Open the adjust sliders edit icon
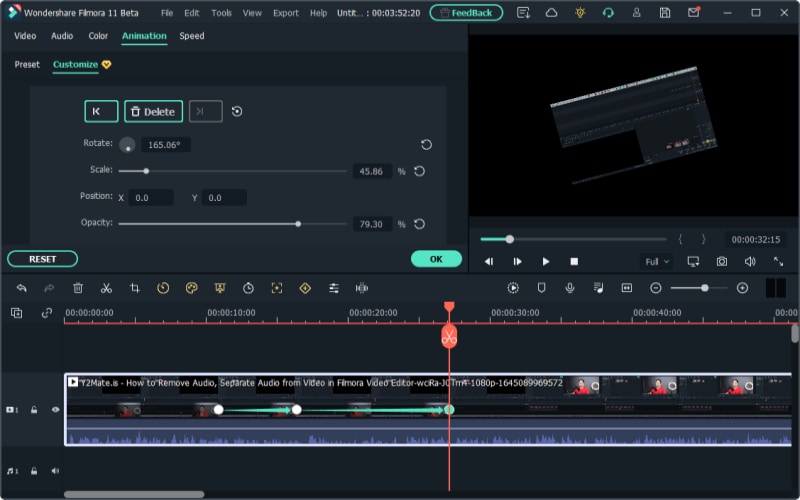800x500 pixels. [334, 288]
